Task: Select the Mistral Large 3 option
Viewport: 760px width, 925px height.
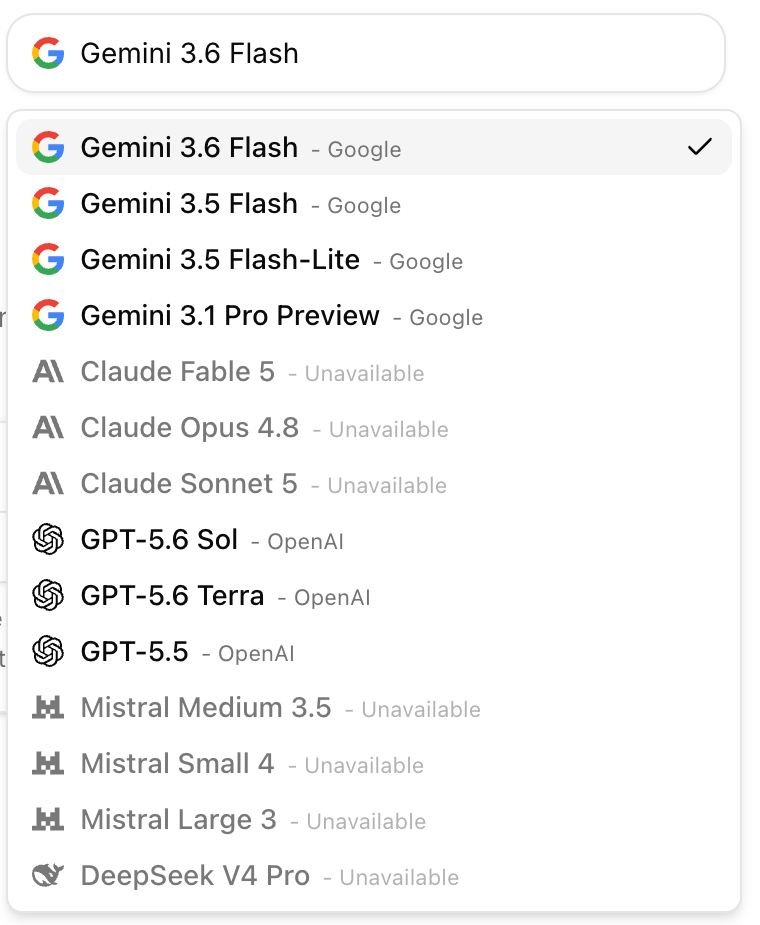Action: click(374, 819)
